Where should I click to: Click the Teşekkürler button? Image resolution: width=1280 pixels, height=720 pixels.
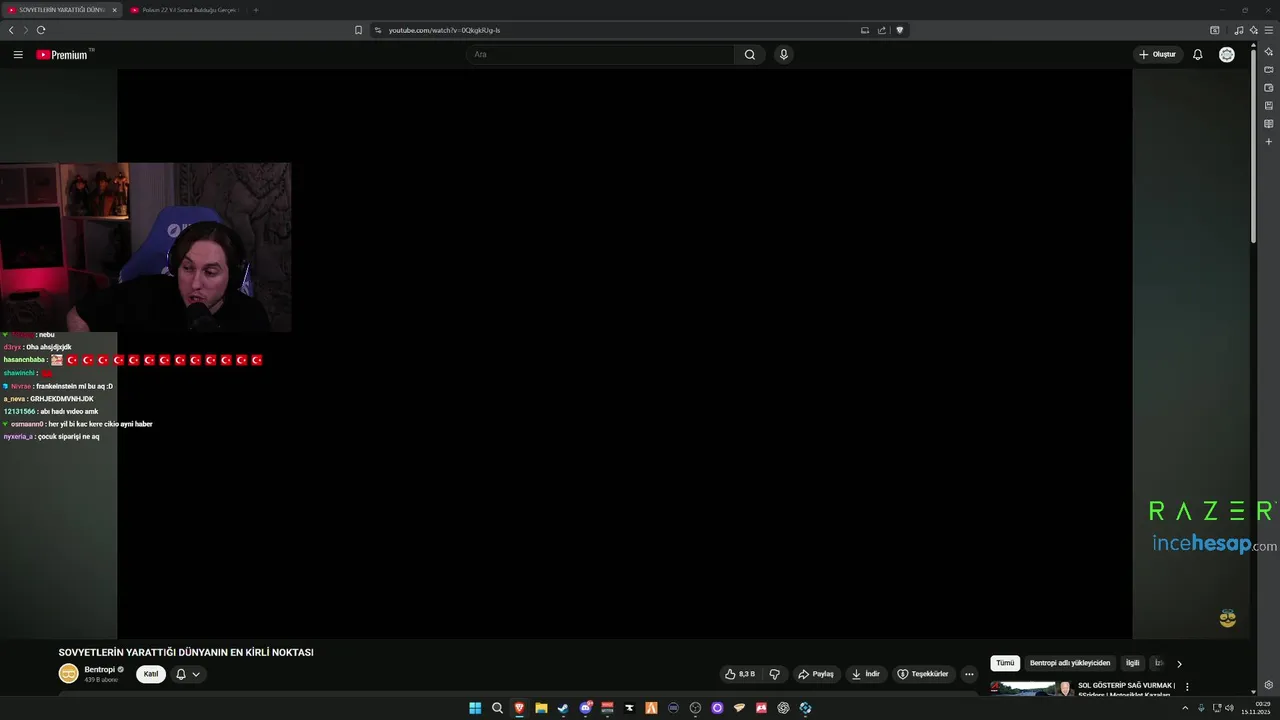click(x=922, y=674)
